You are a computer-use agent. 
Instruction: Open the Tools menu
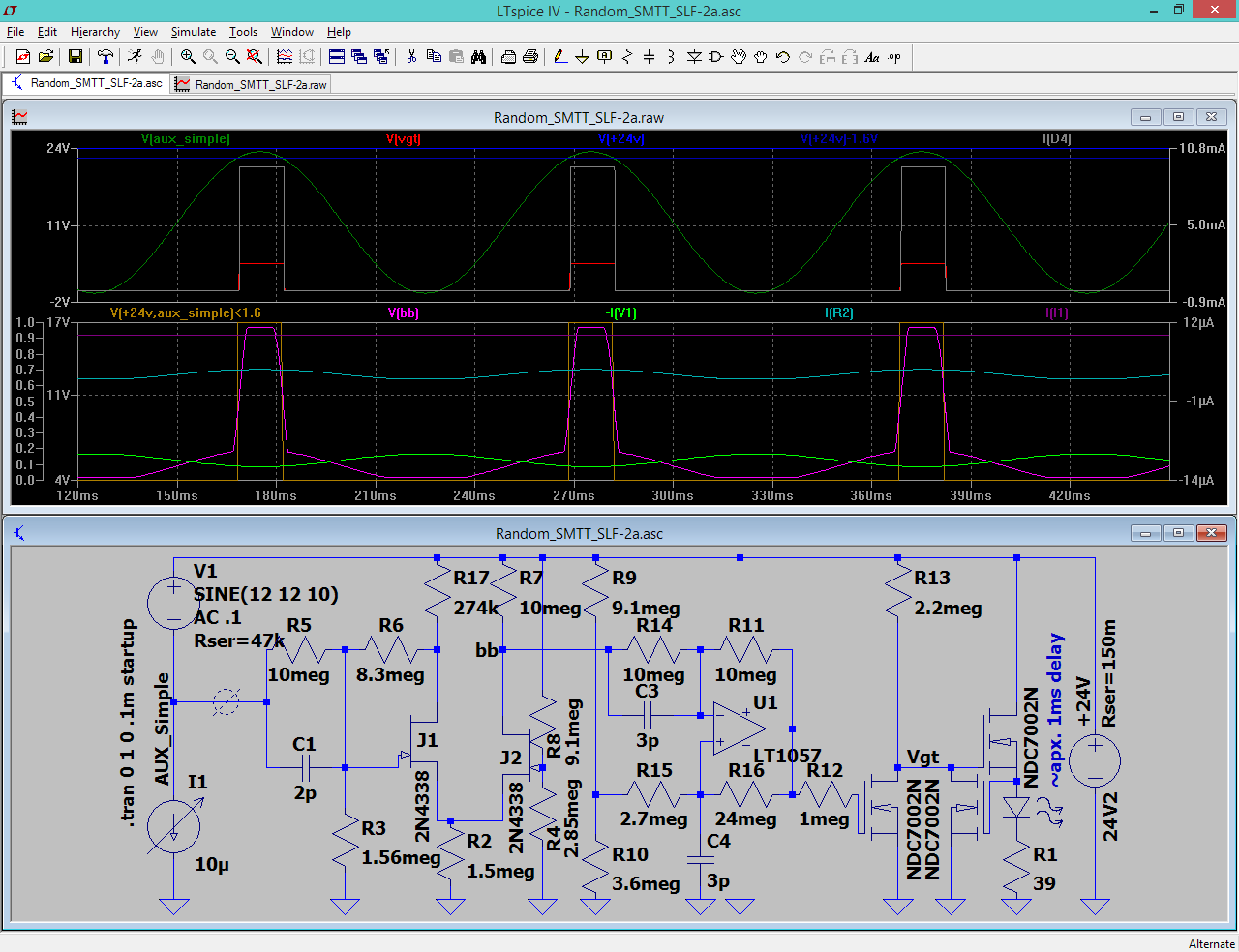coord(243,32)
